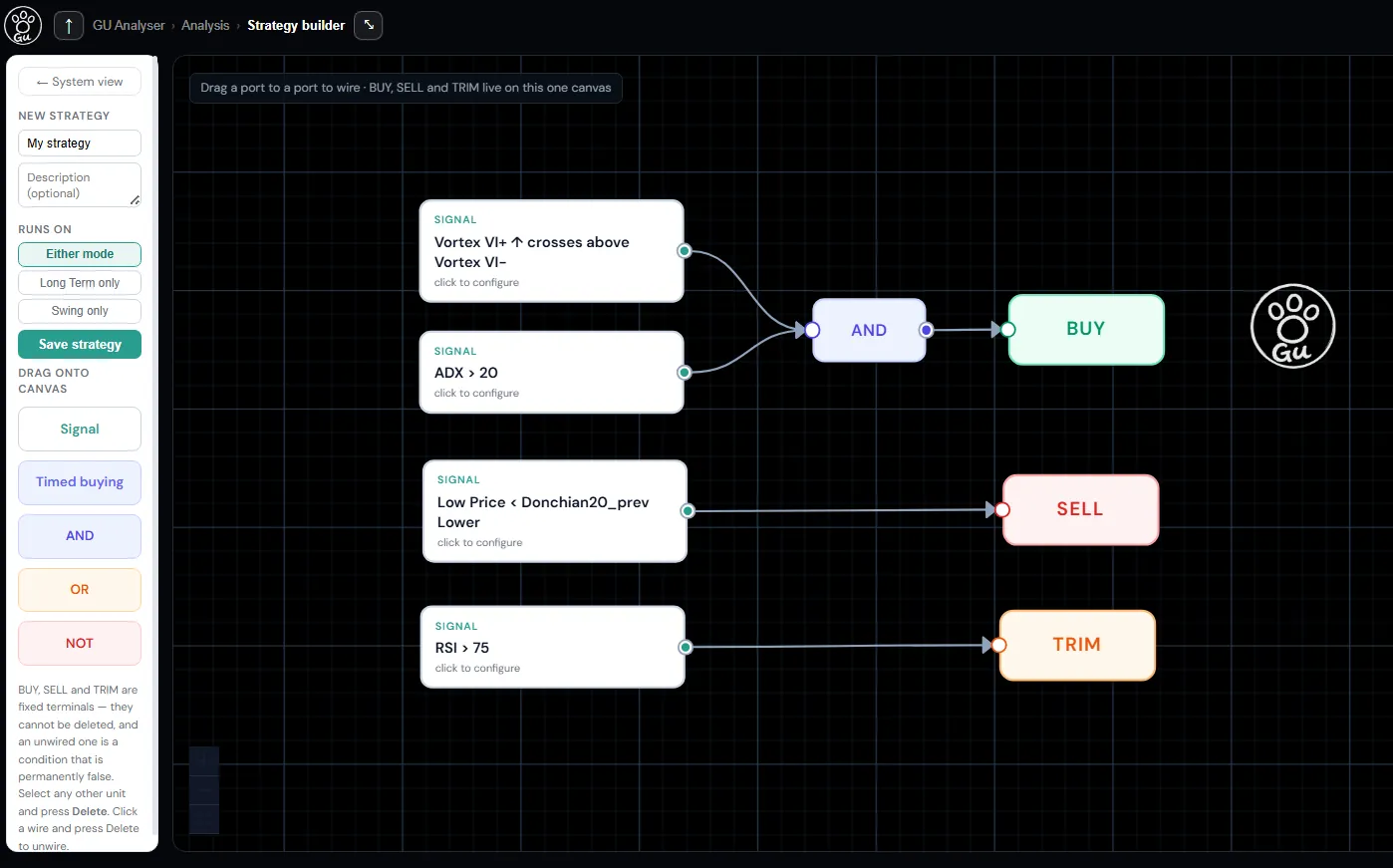The height and width of the screenshot is (868, 1393).
Task: Click the up-arrow back button in the header
Action: coord(69,26)
